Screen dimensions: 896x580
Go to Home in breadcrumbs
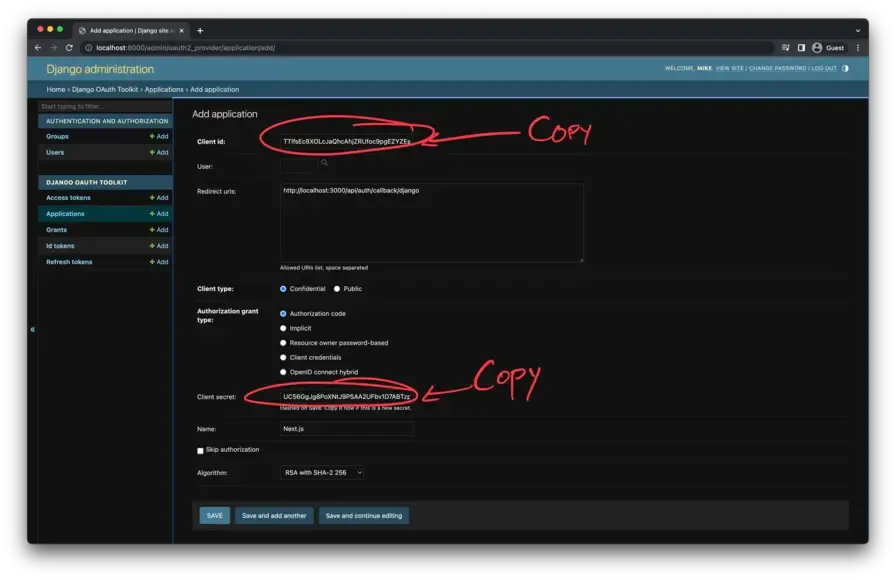pyautogui.click(x=55, y=90)
